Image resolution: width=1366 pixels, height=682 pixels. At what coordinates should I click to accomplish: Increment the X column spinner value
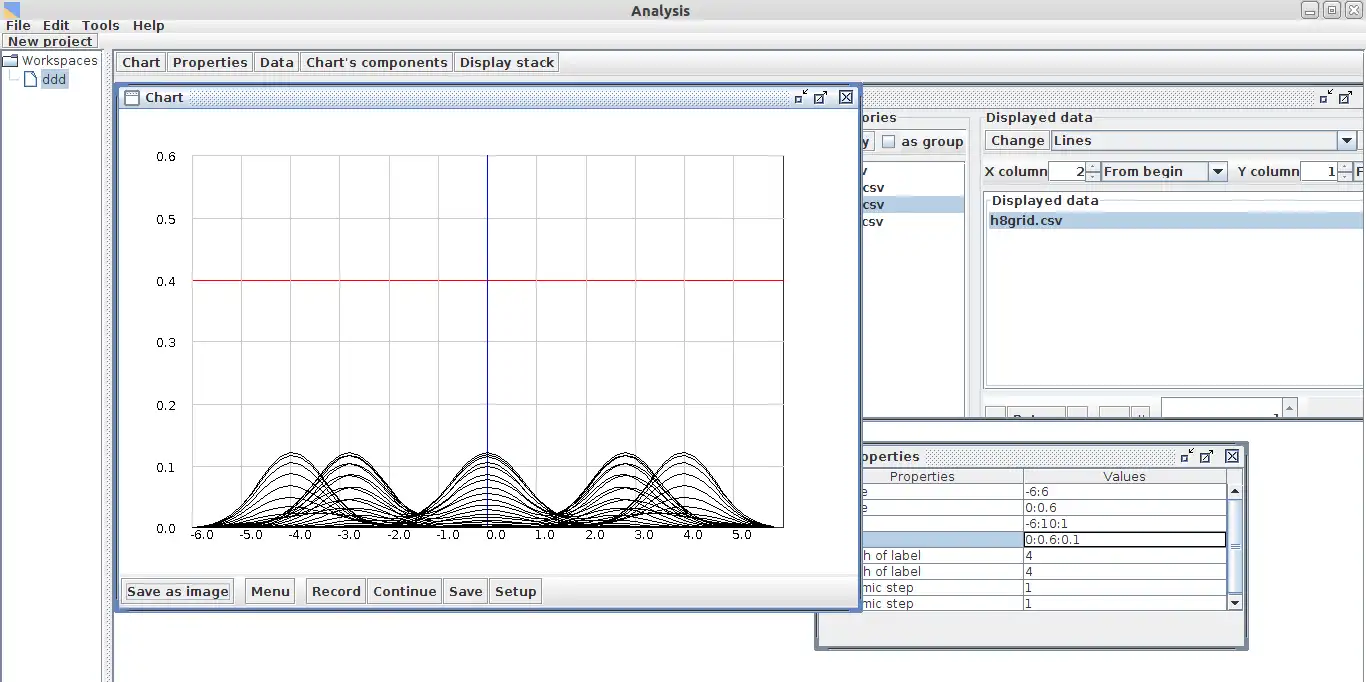(x=1093, y=167)
